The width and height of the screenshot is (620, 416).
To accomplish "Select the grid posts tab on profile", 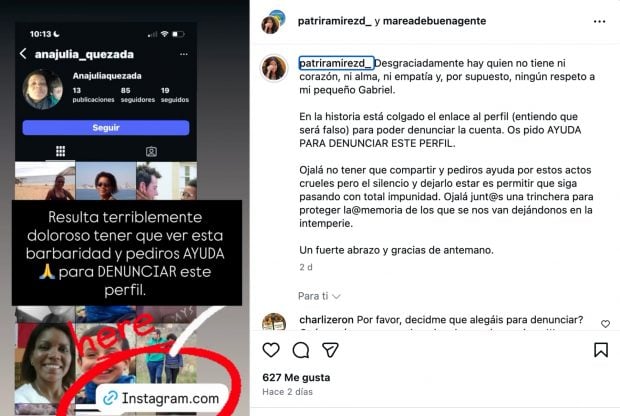I will click(x=60, y=151).
